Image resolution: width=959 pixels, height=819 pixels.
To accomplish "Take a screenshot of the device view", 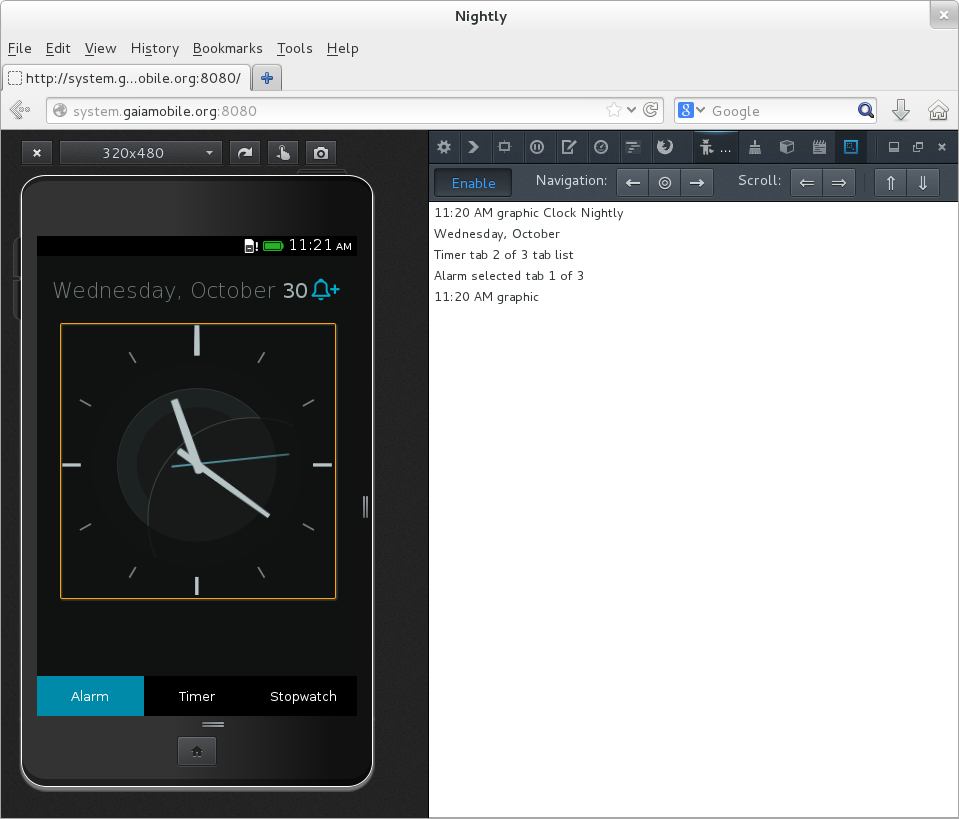I will [320, 153].
